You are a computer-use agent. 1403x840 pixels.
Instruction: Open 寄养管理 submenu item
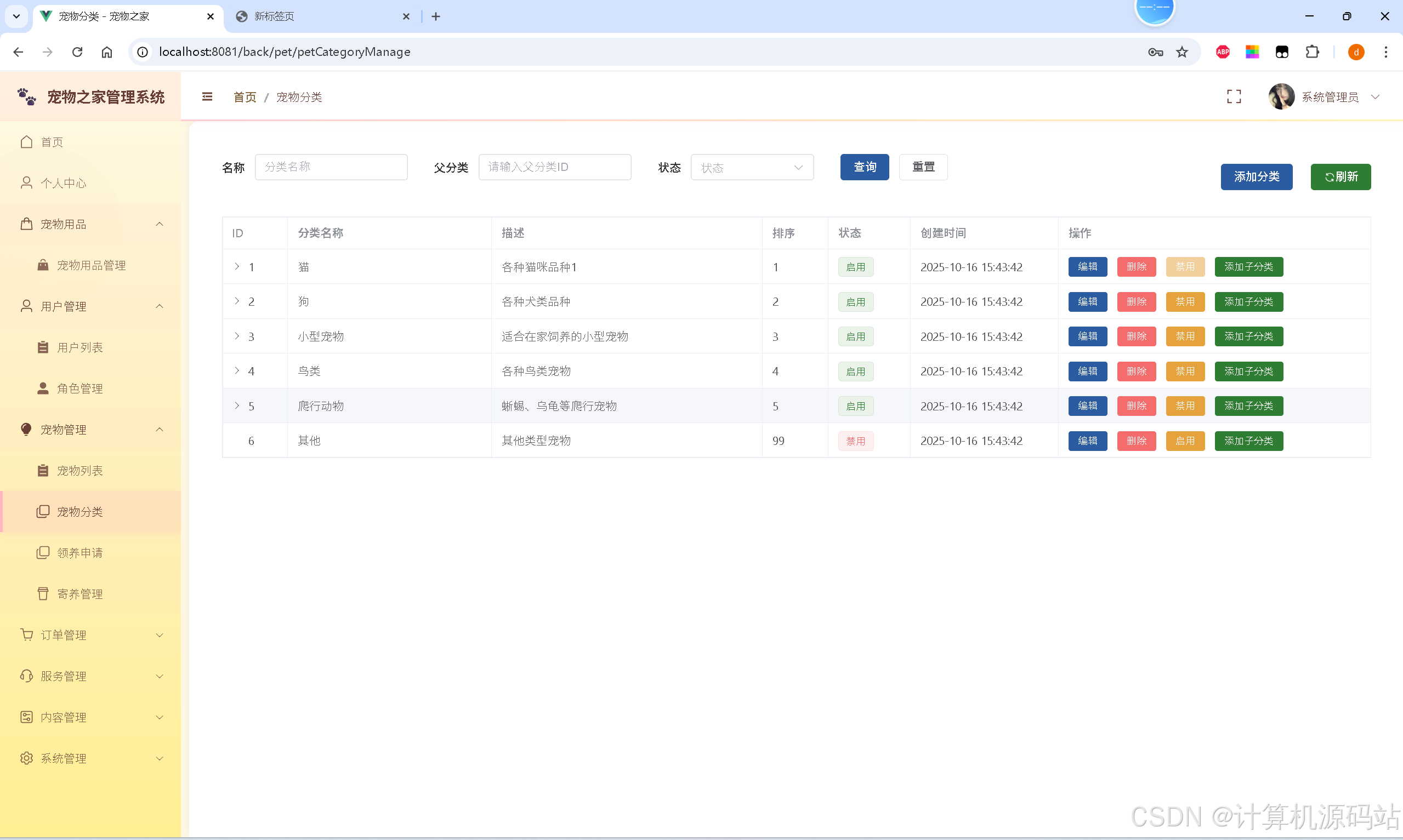[90, 594]
